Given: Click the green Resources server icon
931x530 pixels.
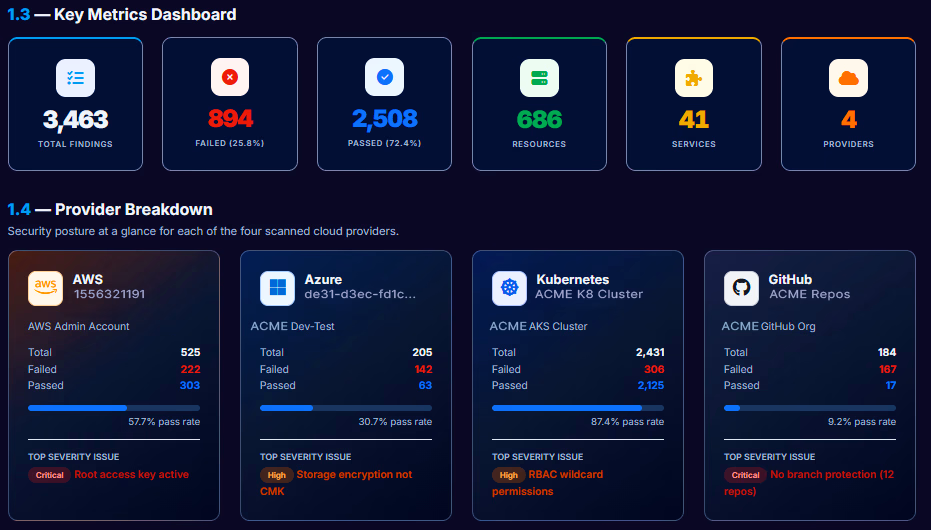Looking at the screenshot, I should (x=539, y=78).
